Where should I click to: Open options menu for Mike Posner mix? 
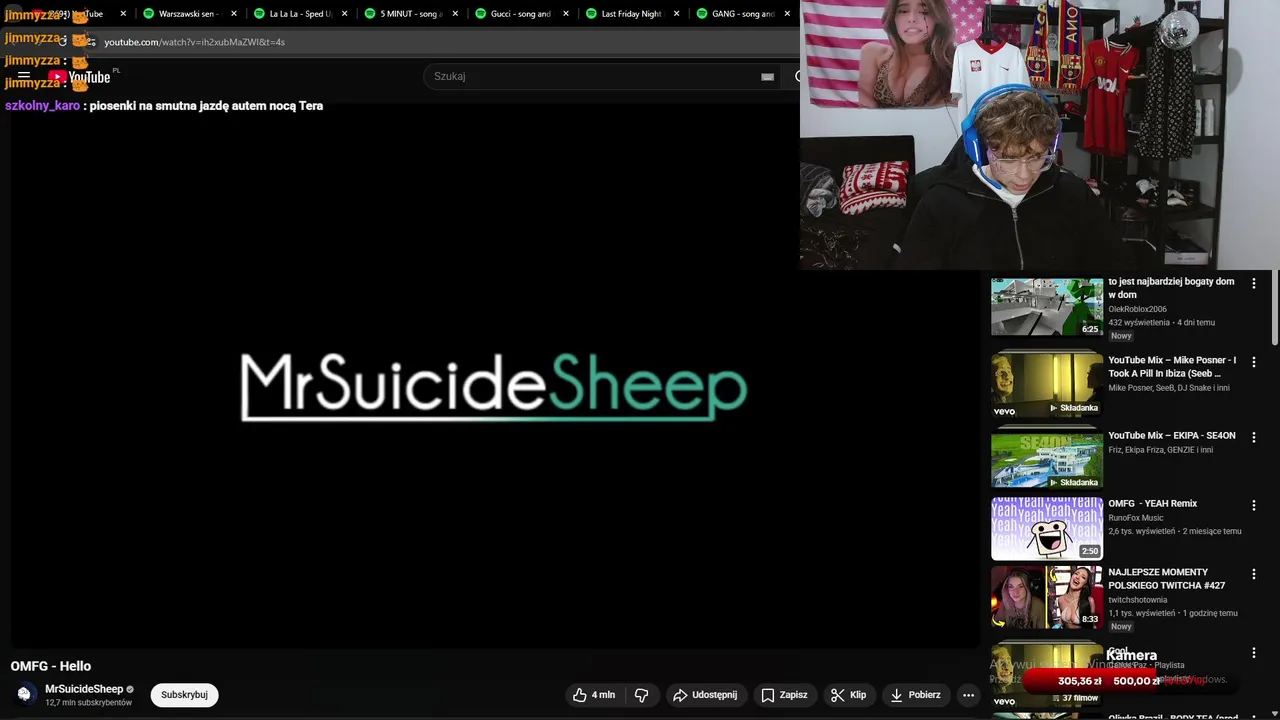(x=1254, y=362)
